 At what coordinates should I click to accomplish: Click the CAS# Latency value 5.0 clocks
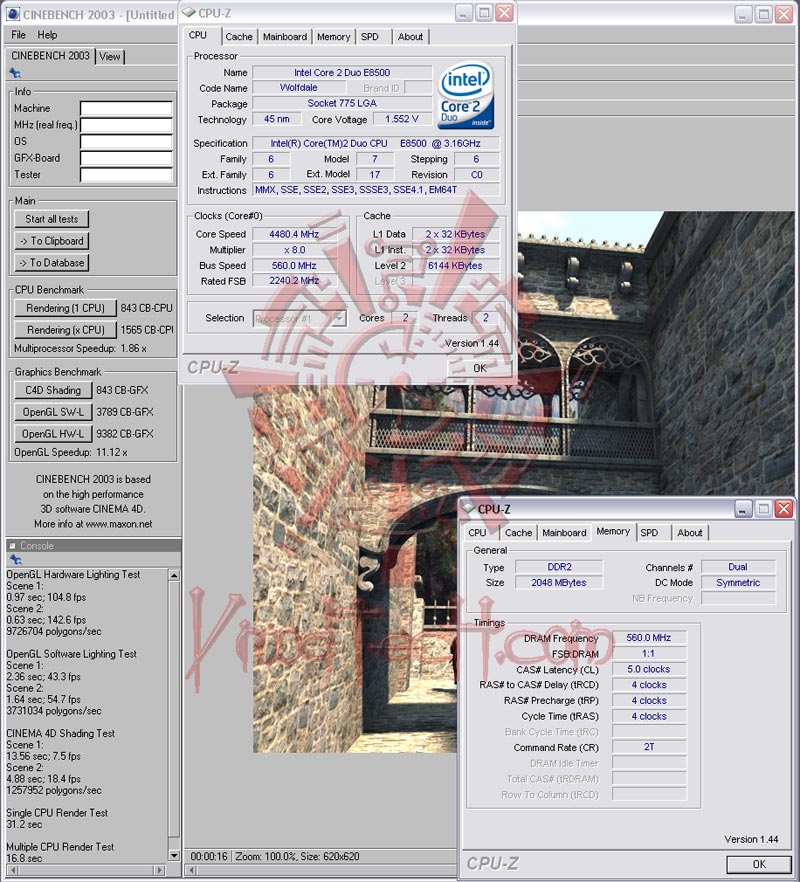coord(649,669)
